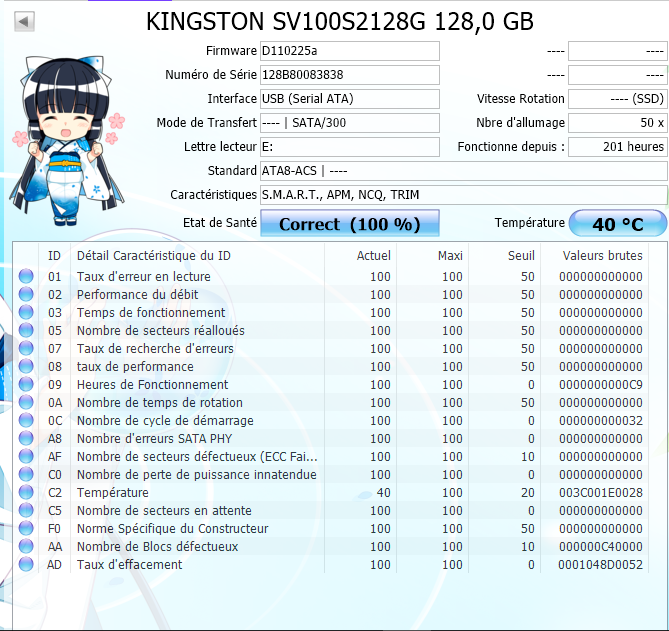Click raw value 0001048D0052
Viewport: 669px width, 631px height.
(x=601, y=564)
